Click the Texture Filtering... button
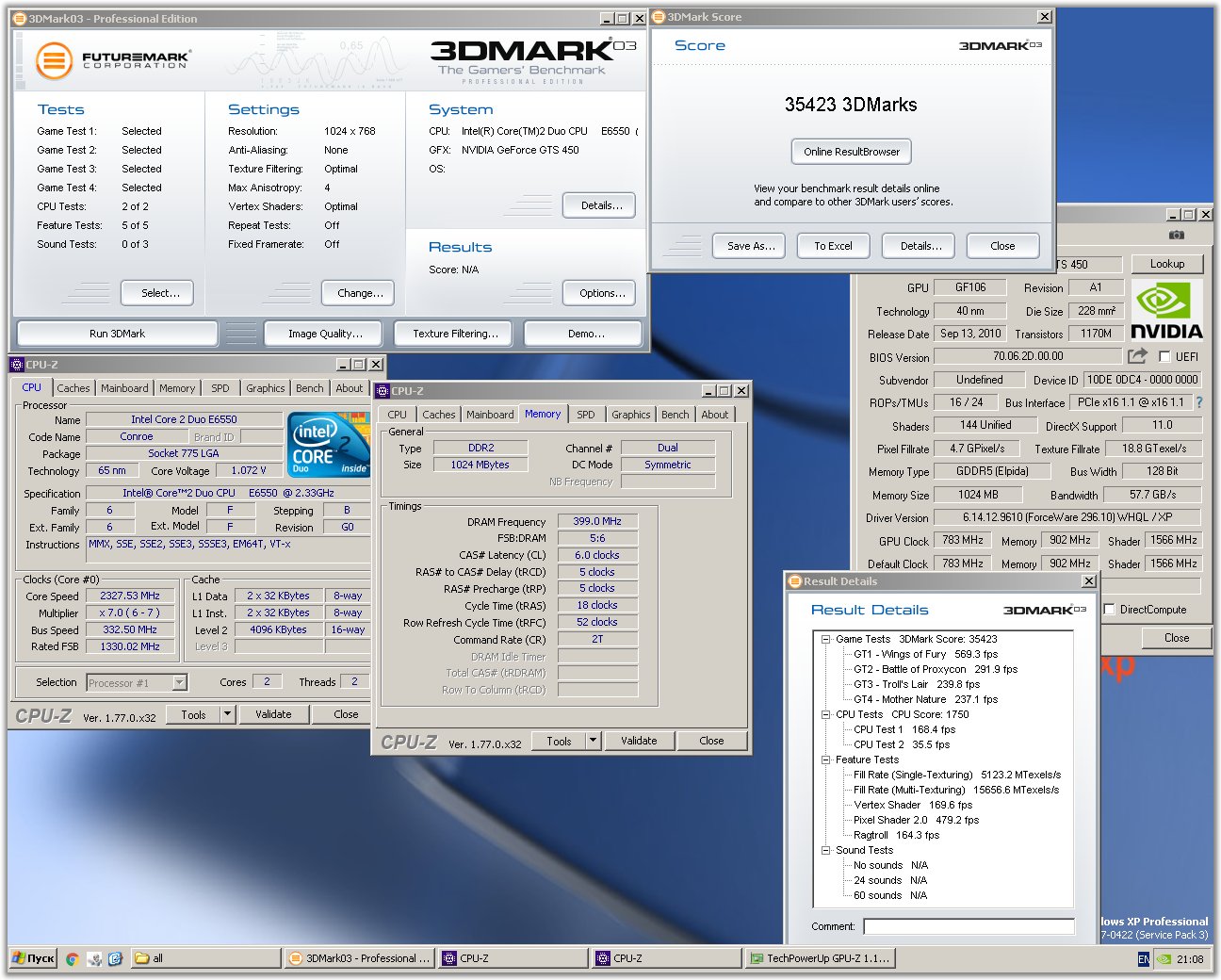This screenshot has height=980, width=1221. tap(455, 334)
